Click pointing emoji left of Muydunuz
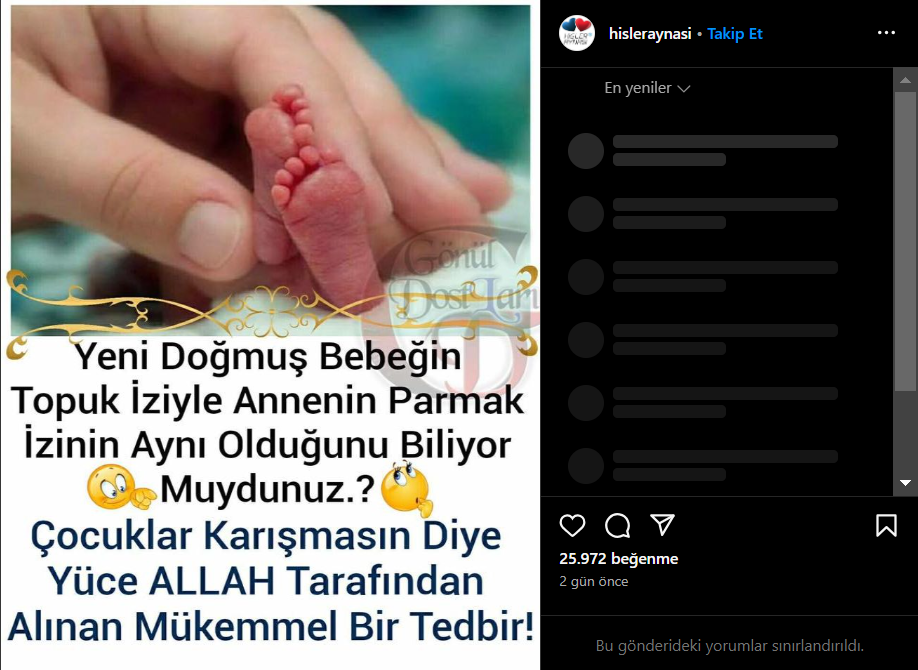Image resolution: width=918 pixels, height=670 pixels. pos(121,488)
